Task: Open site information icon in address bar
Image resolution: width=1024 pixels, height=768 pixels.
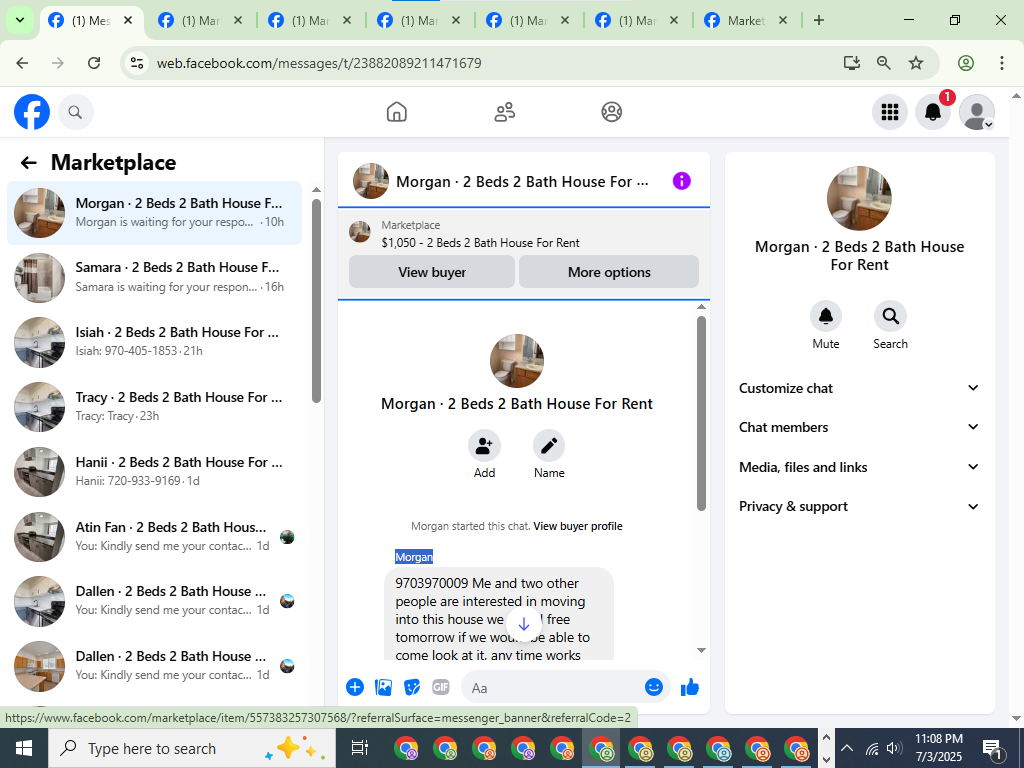Action: 137,63
